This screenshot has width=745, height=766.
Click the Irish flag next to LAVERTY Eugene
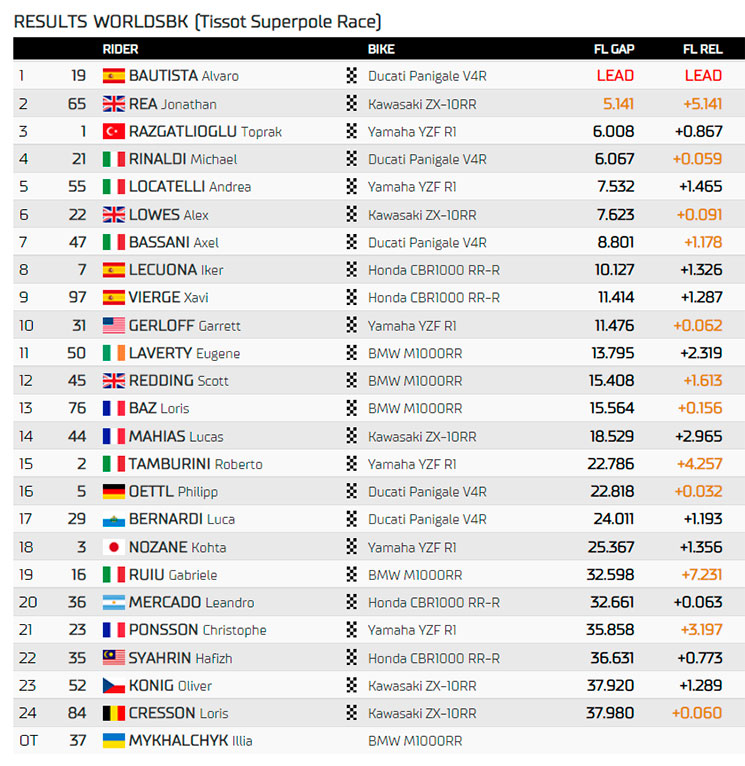tap(113, 353)
